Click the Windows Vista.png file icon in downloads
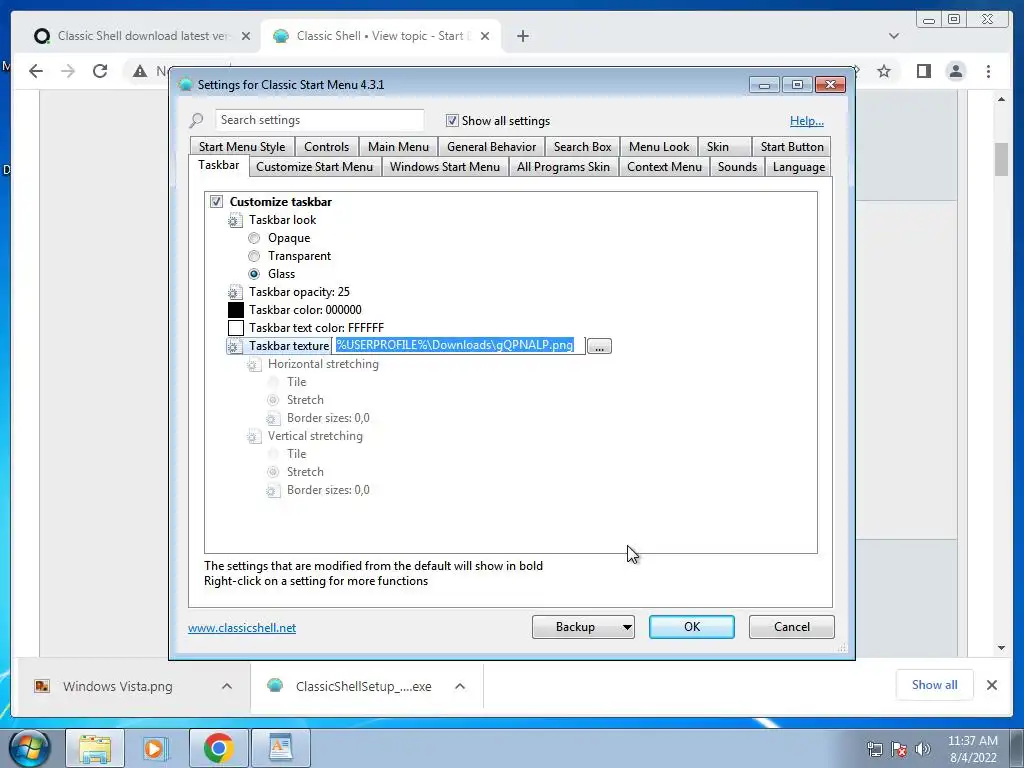This screenshot has height=768, width=1024. (42, 686)
